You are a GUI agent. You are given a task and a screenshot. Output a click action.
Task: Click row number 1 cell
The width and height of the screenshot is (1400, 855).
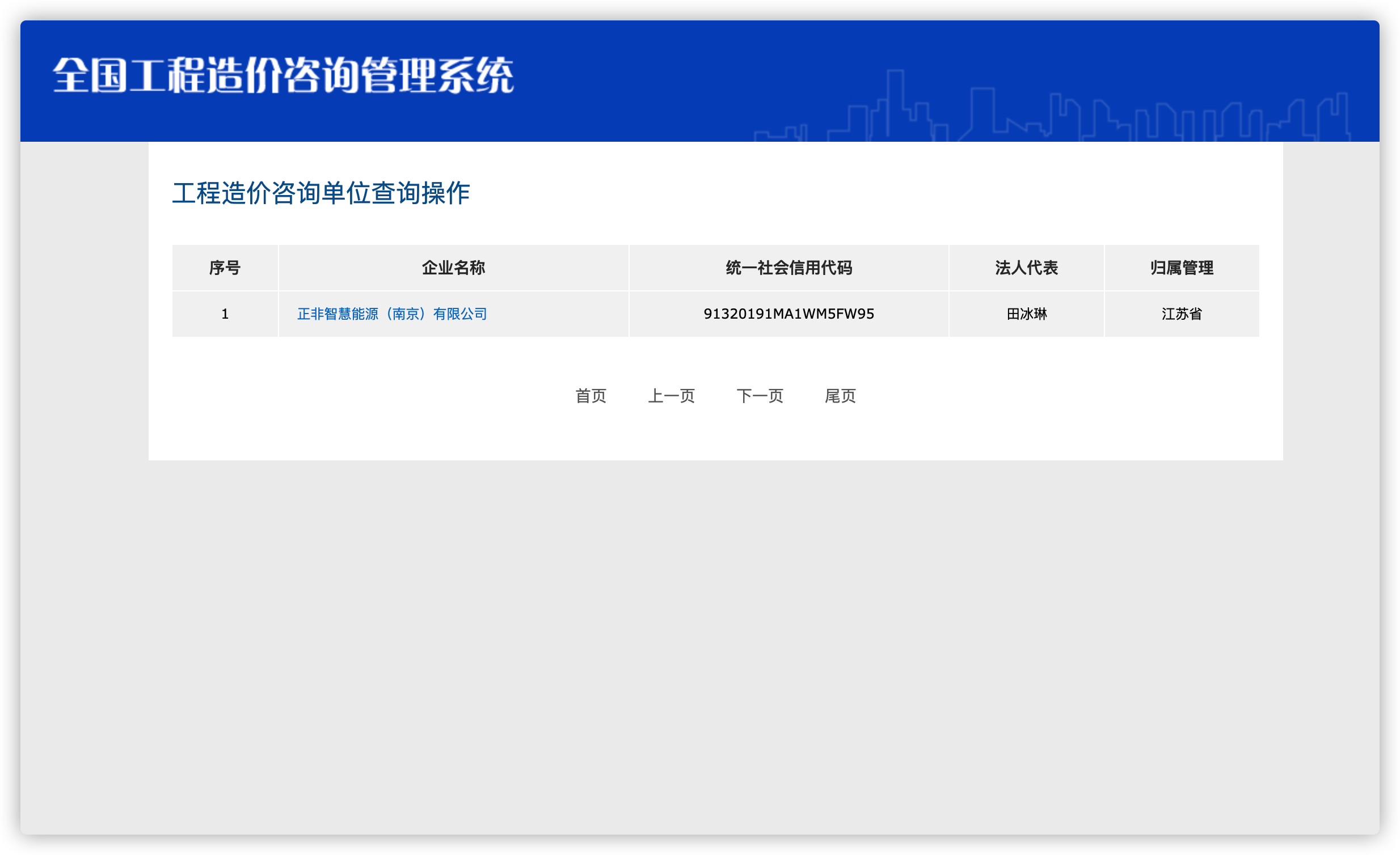pos(225,314)
